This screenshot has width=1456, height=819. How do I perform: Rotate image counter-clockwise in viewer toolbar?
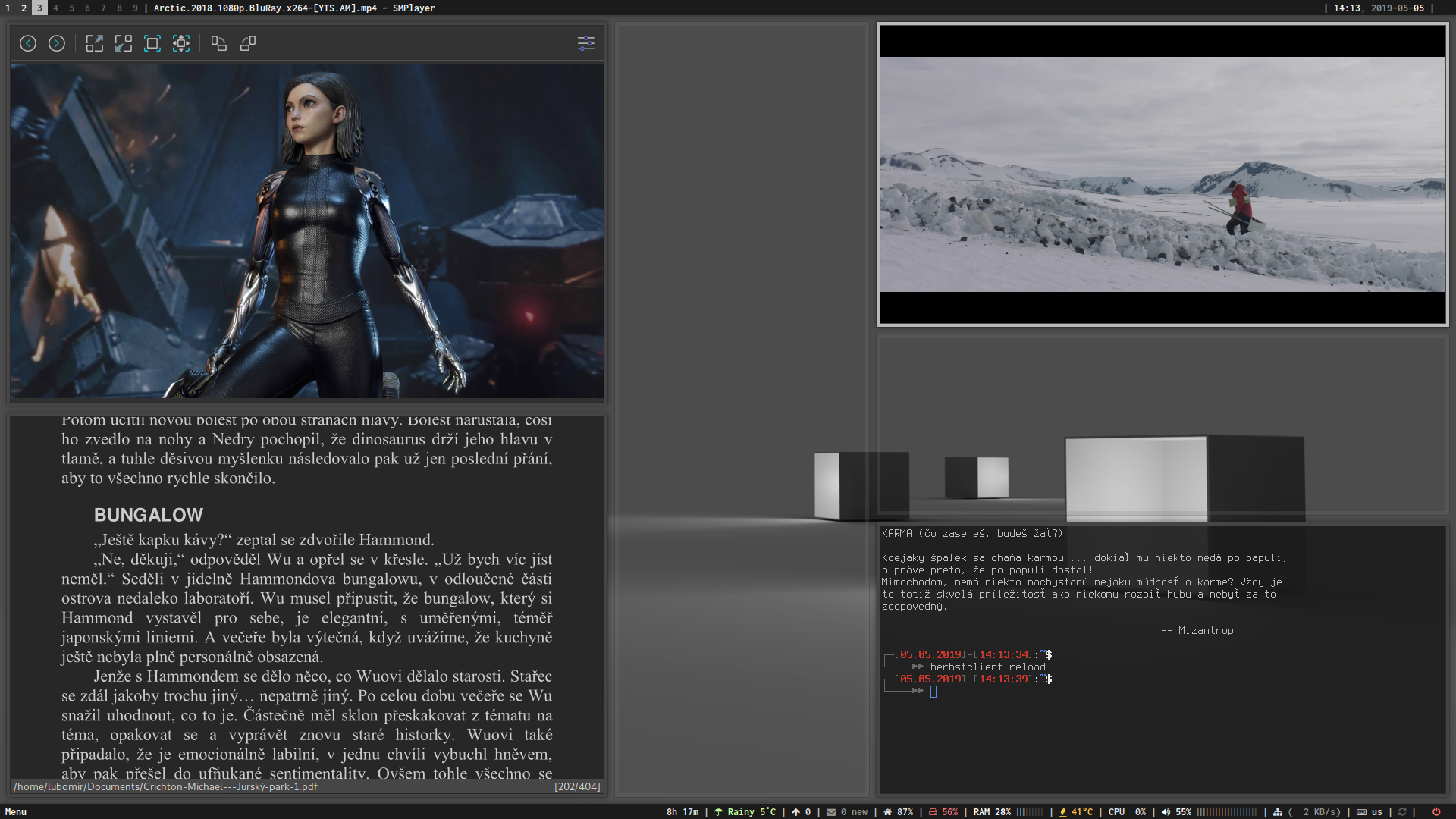pyautogui.click(x=248, y=43)
